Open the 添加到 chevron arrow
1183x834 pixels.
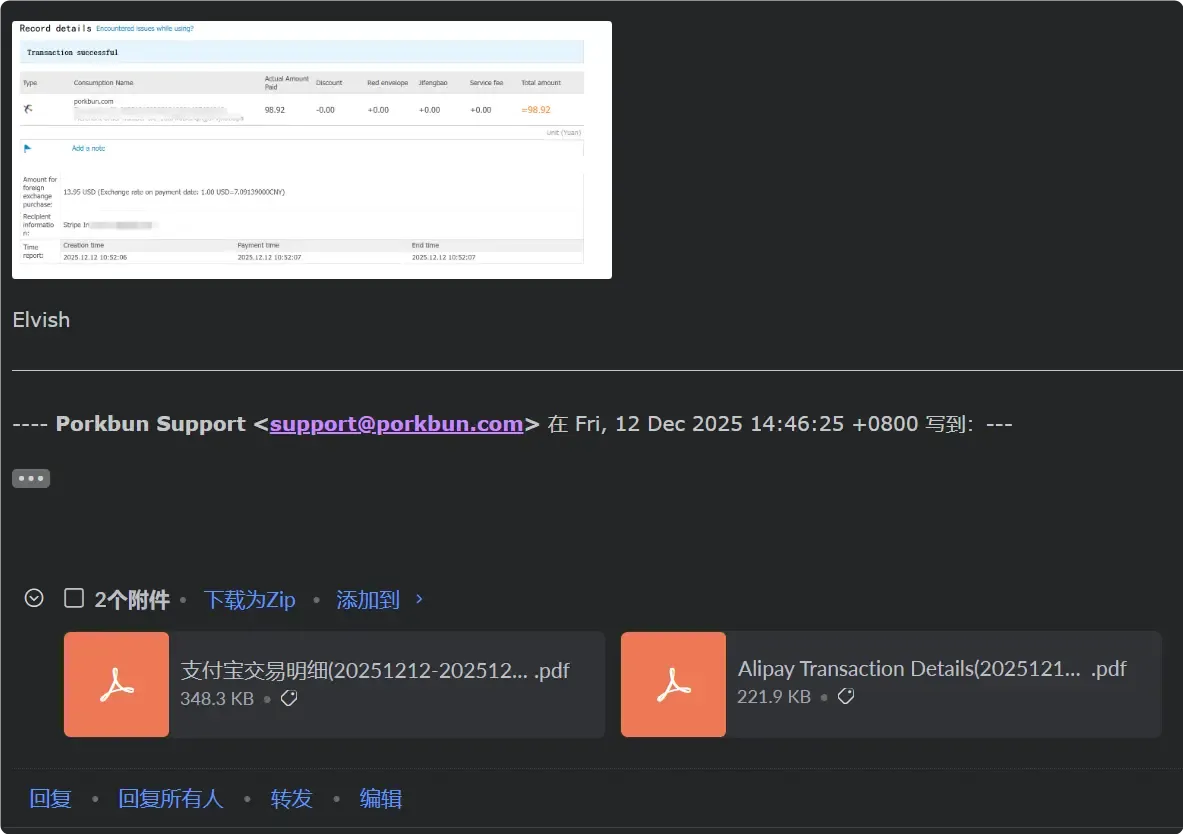tap(419, 599)
